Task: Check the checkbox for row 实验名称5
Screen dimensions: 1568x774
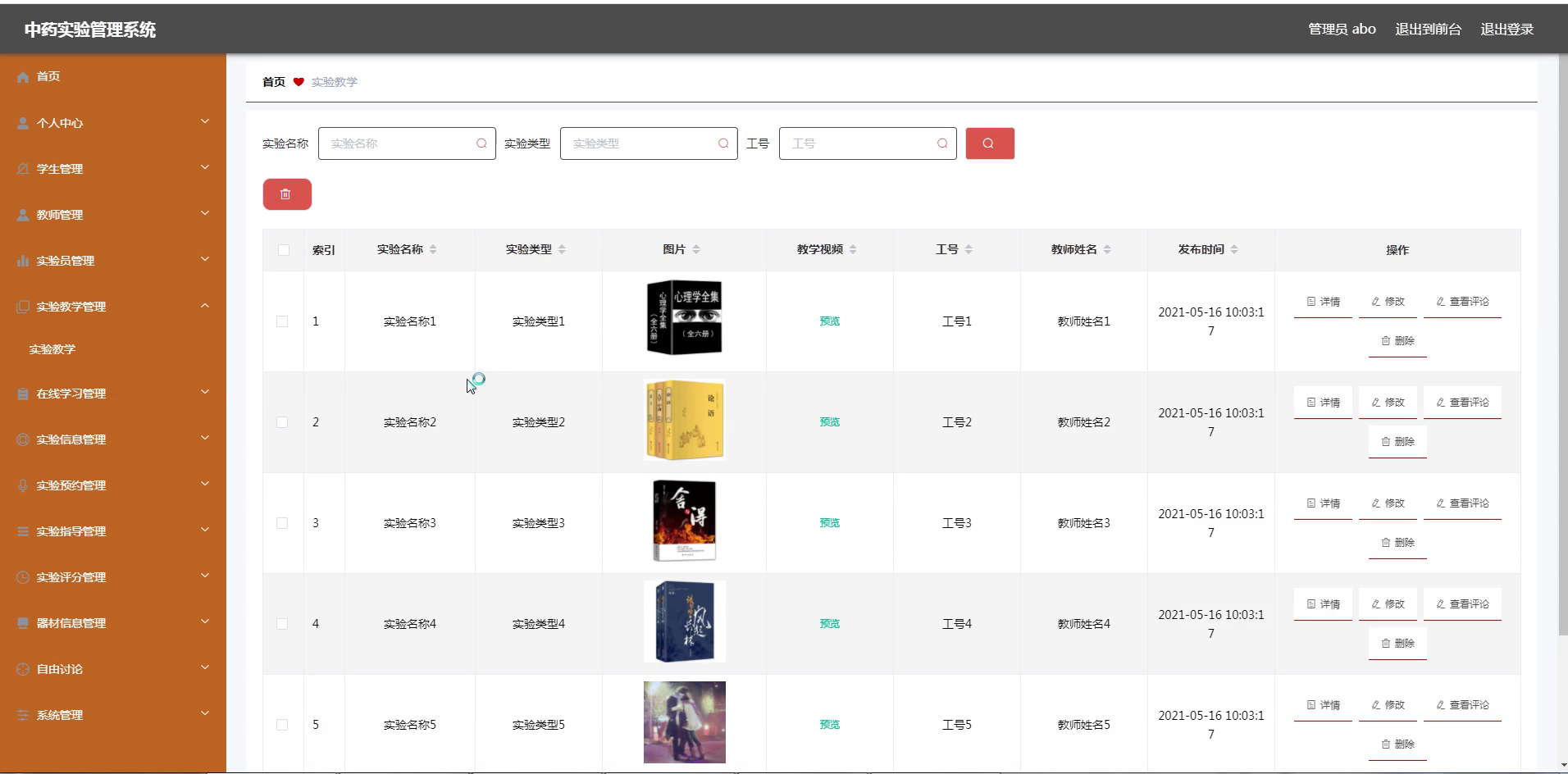Action: click(x=282, y=725)
